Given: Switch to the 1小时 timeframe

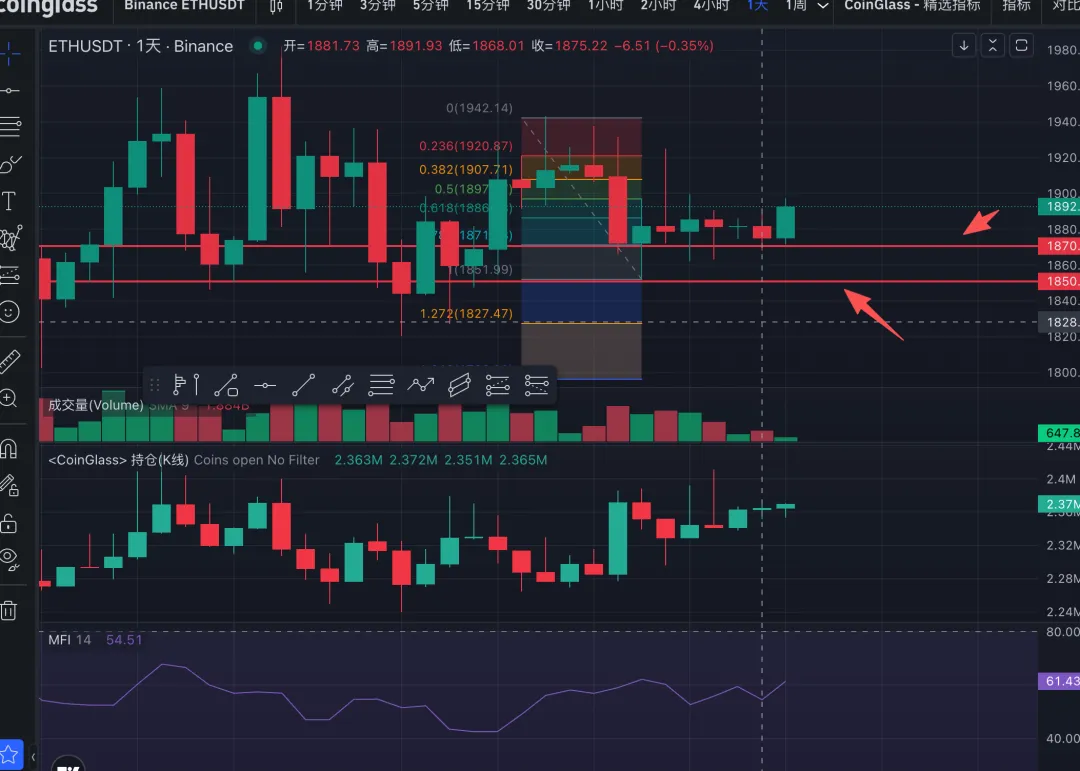Looking at the screenshot, I should [605, 6].
